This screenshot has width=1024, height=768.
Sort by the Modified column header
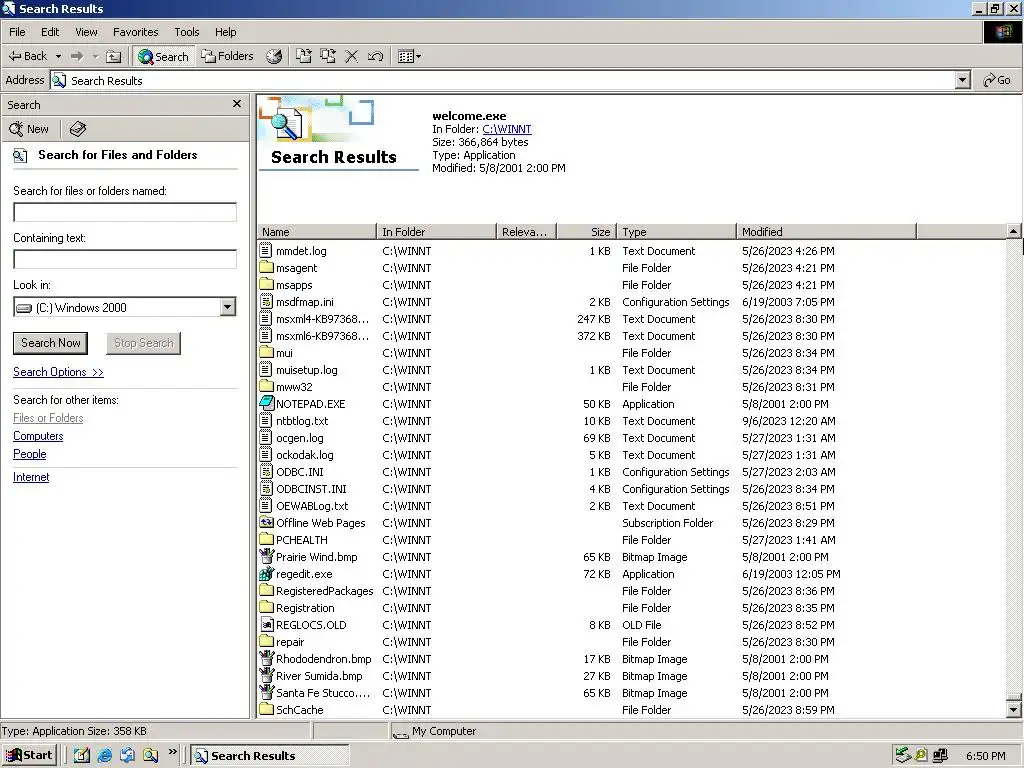tap(826, 232)
